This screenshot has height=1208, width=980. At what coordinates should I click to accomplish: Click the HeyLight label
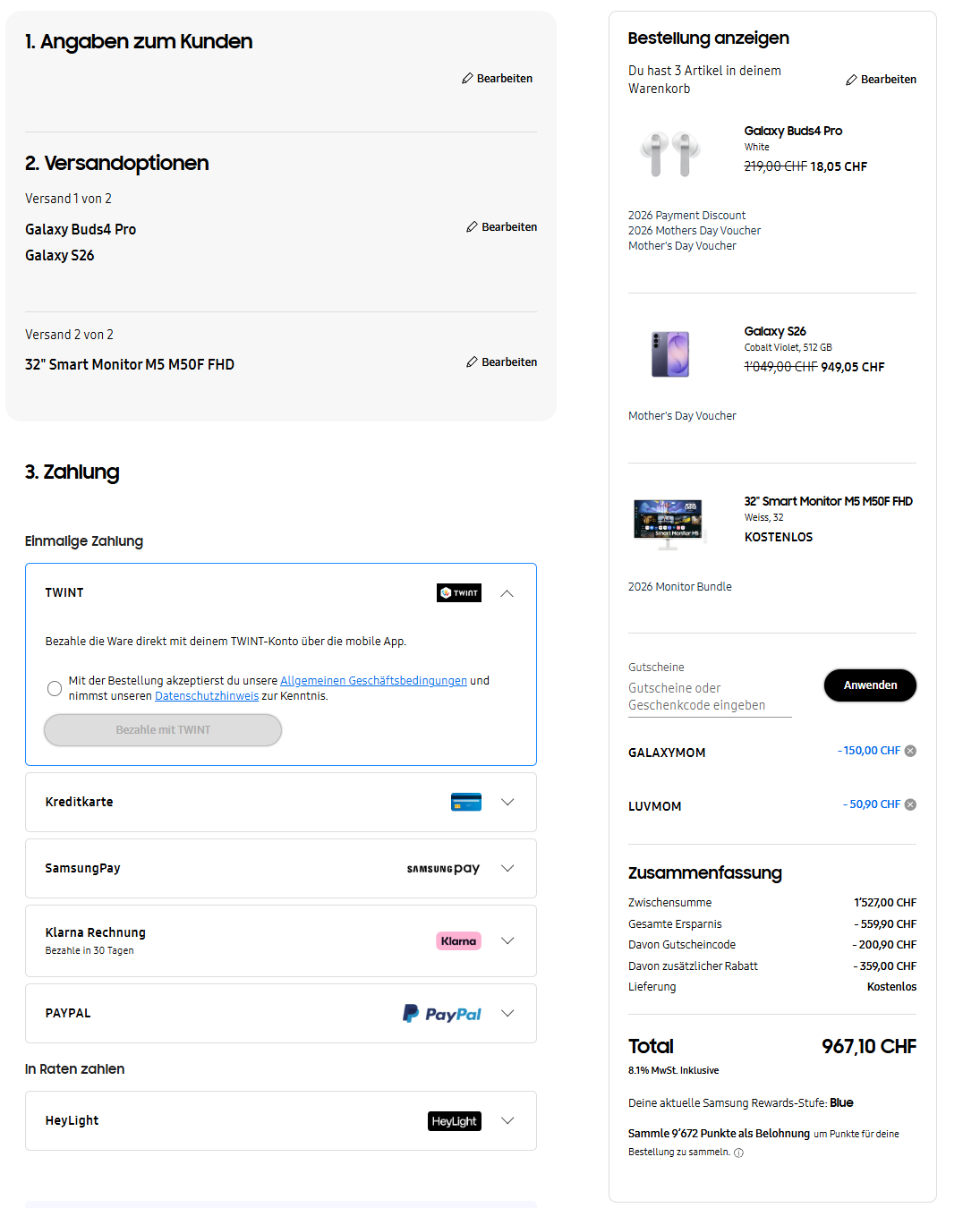coord(72,1120)
